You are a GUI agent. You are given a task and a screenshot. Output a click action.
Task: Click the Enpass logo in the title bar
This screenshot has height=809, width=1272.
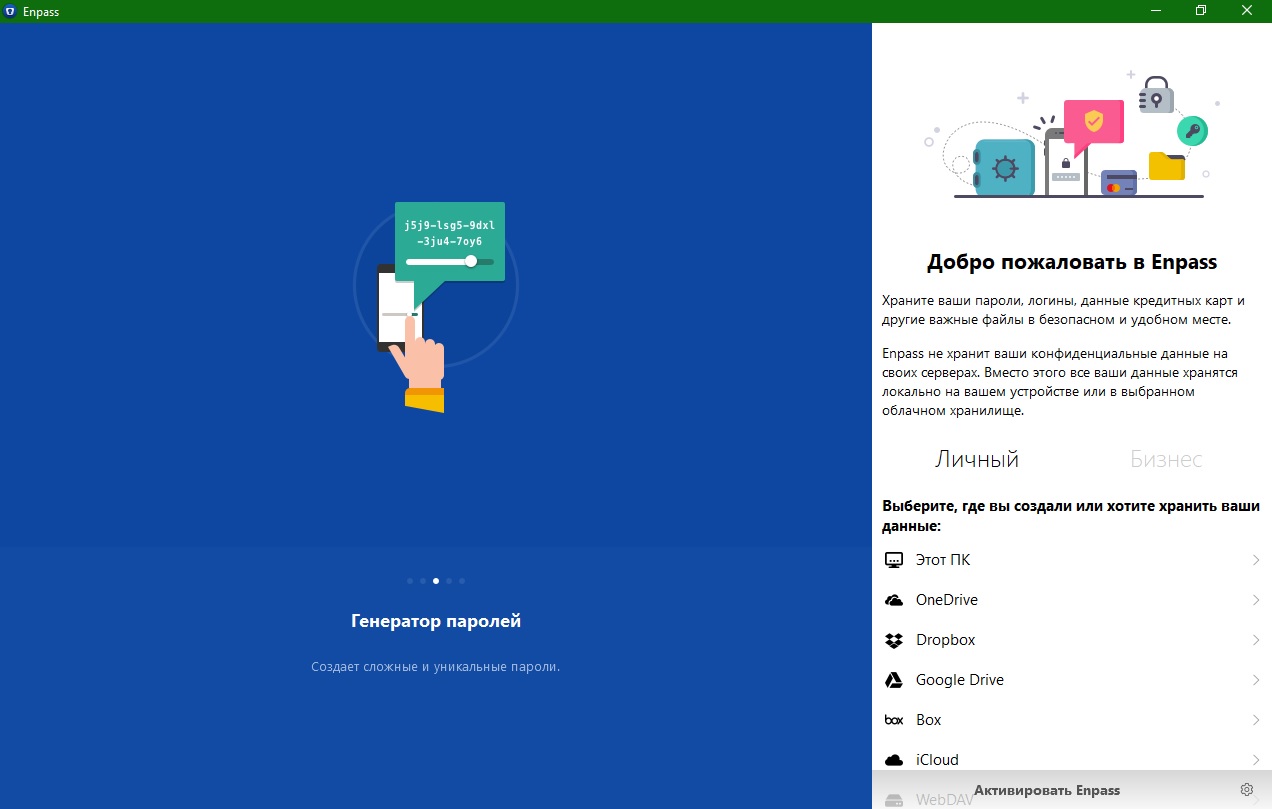coord(9,11)
